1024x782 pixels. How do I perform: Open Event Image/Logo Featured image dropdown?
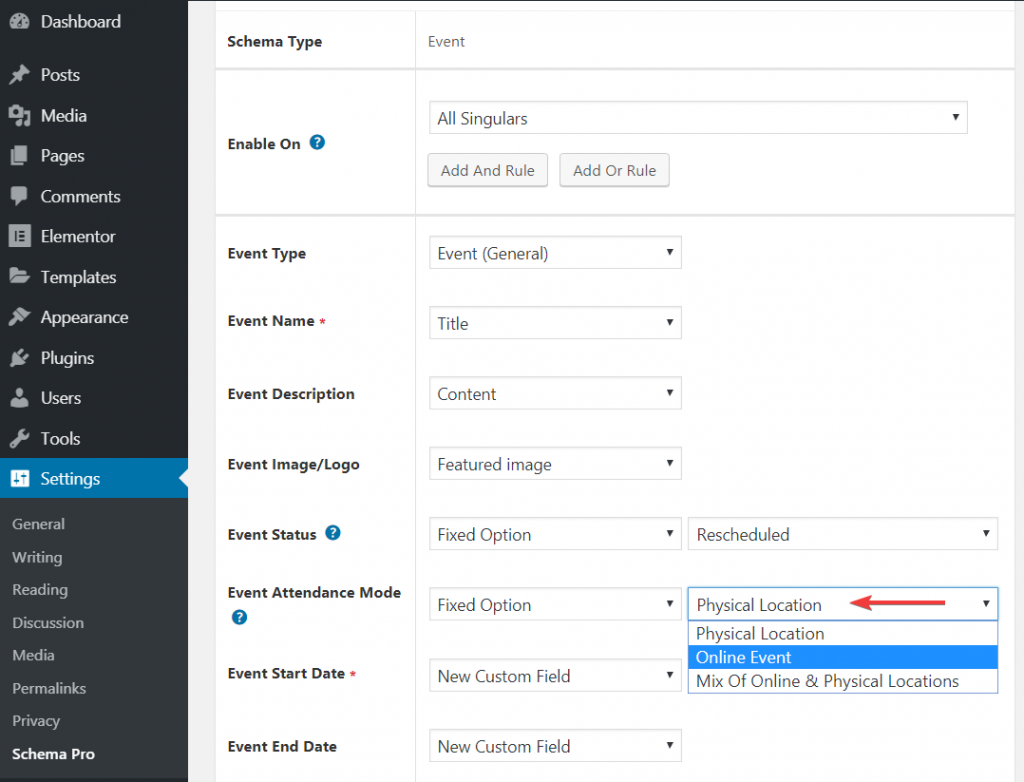tap(555, 464)
